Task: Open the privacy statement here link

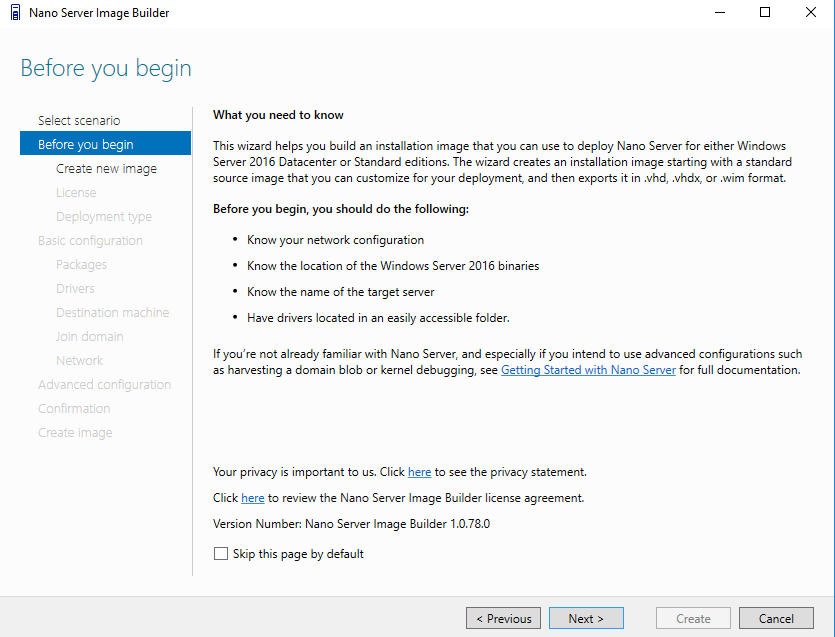Action: point(419,472)
